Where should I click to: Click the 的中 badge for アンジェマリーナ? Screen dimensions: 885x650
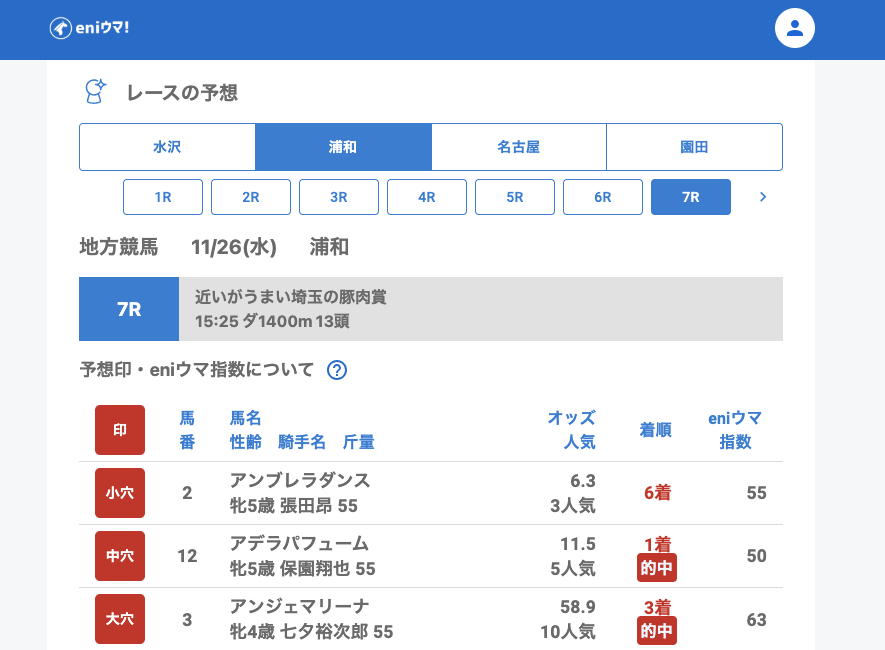[657, 631]
